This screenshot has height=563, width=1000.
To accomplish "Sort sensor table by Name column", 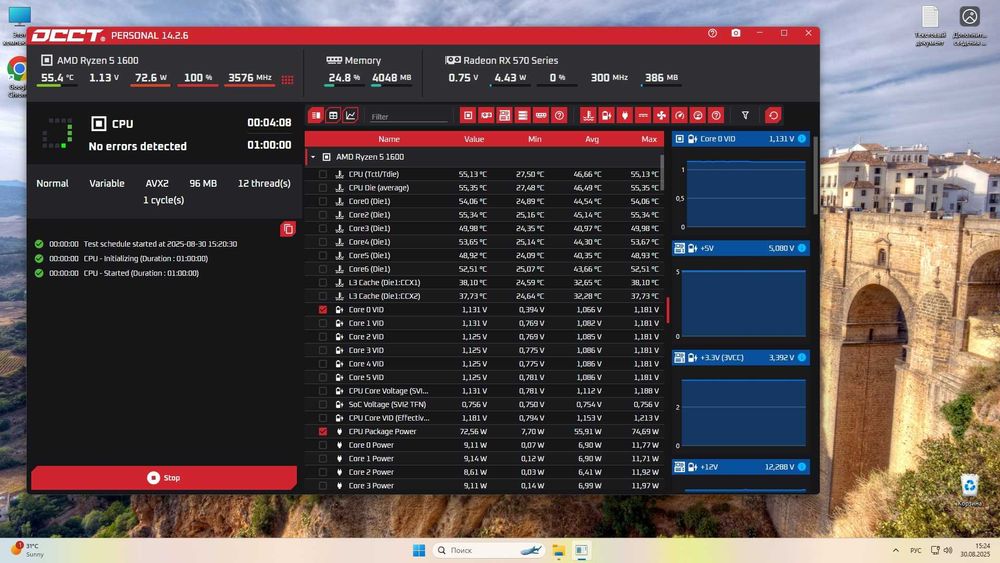I will coord(389,139).
